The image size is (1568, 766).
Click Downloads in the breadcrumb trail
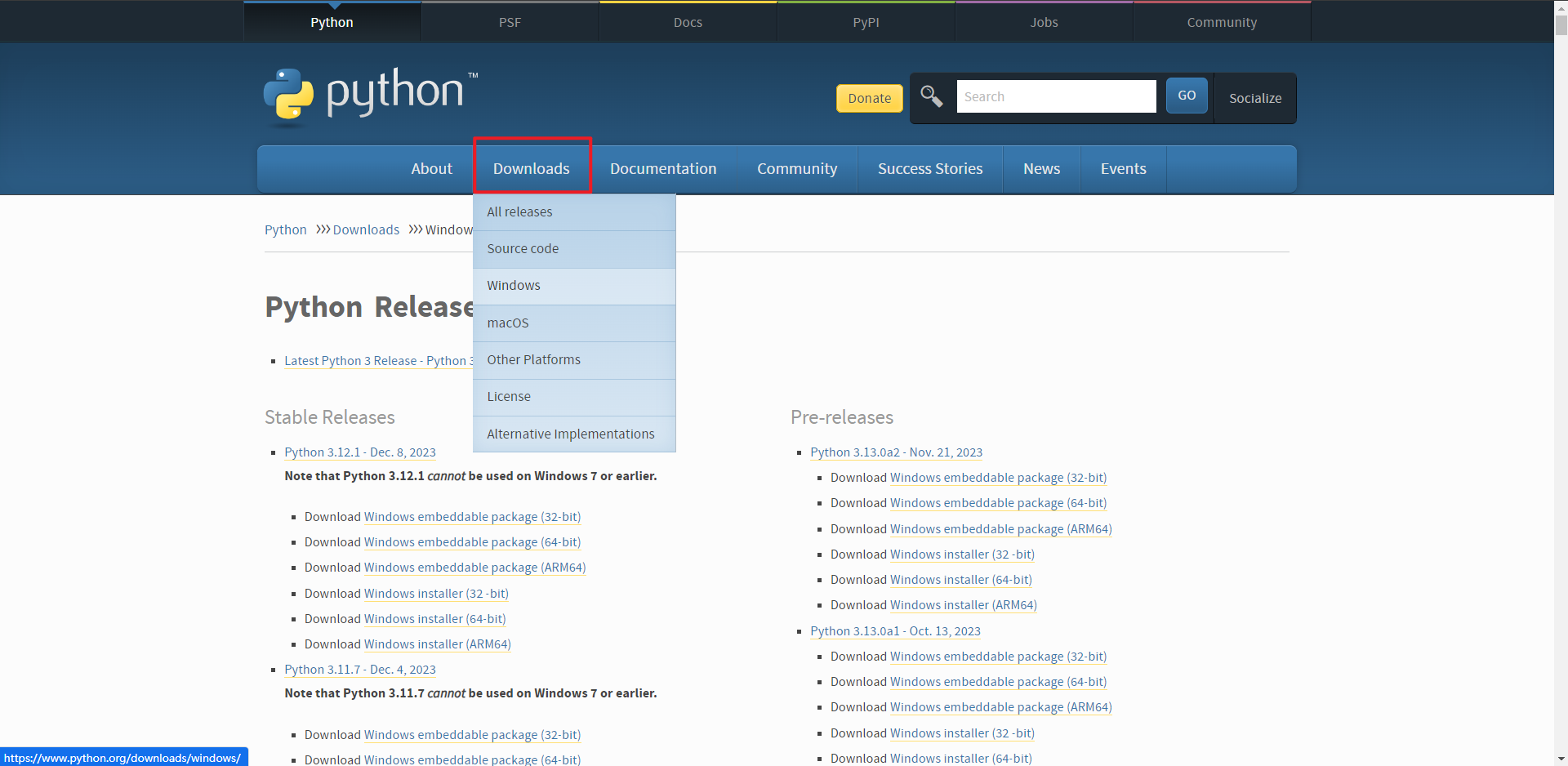click(x=366, y=230)
